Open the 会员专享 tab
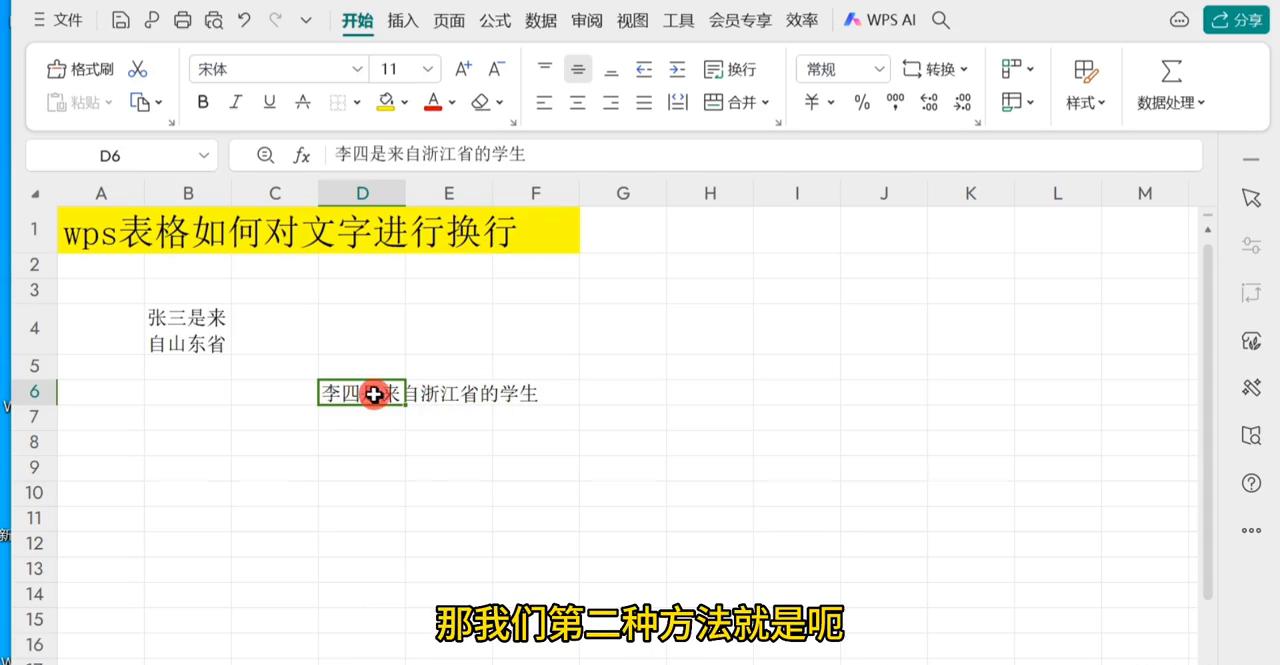Image resolution: width=1280 pixels, height=665 pixels. pyautogui.click(x=741, y=20)
